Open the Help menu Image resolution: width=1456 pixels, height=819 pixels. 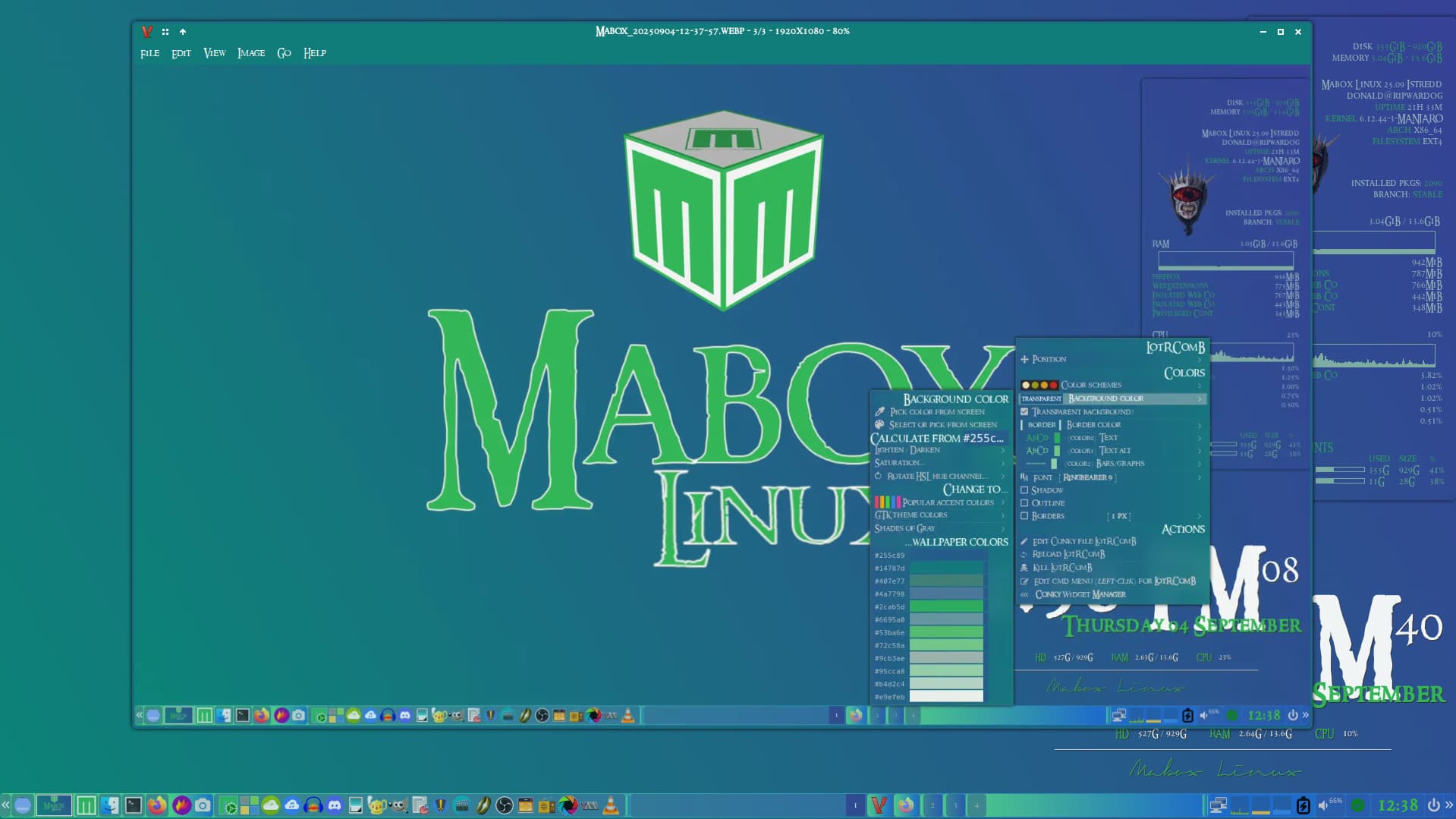pyautogui.click(x=315, y=53)
